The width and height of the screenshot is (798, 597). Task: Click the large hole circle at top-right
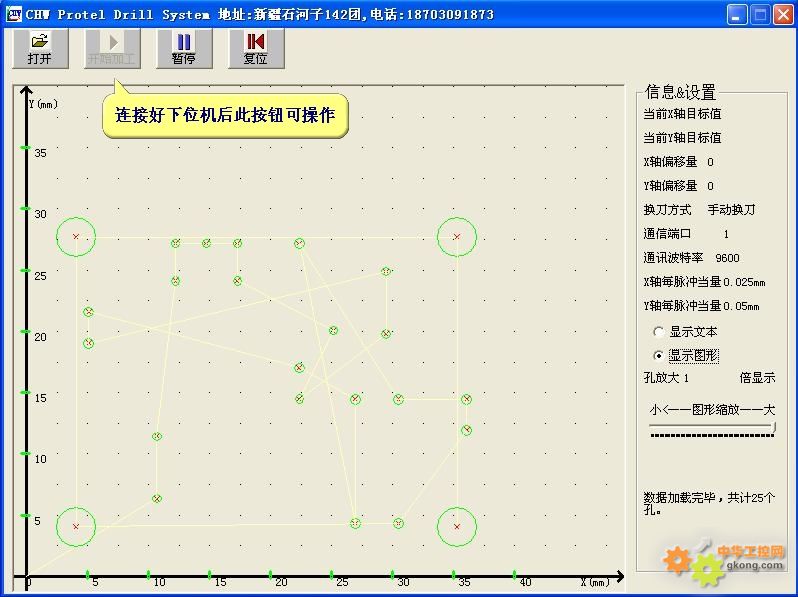pyautogui.click(x=457, y=237)
